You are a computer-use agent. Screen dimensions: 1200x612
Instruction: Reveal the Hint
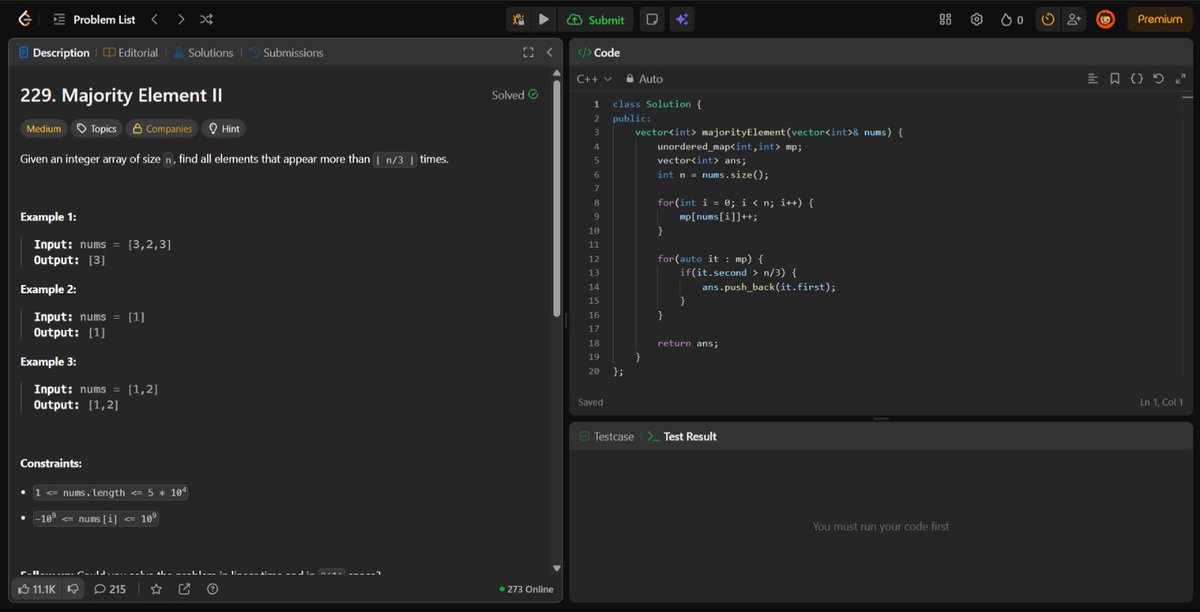click(223, 129)
